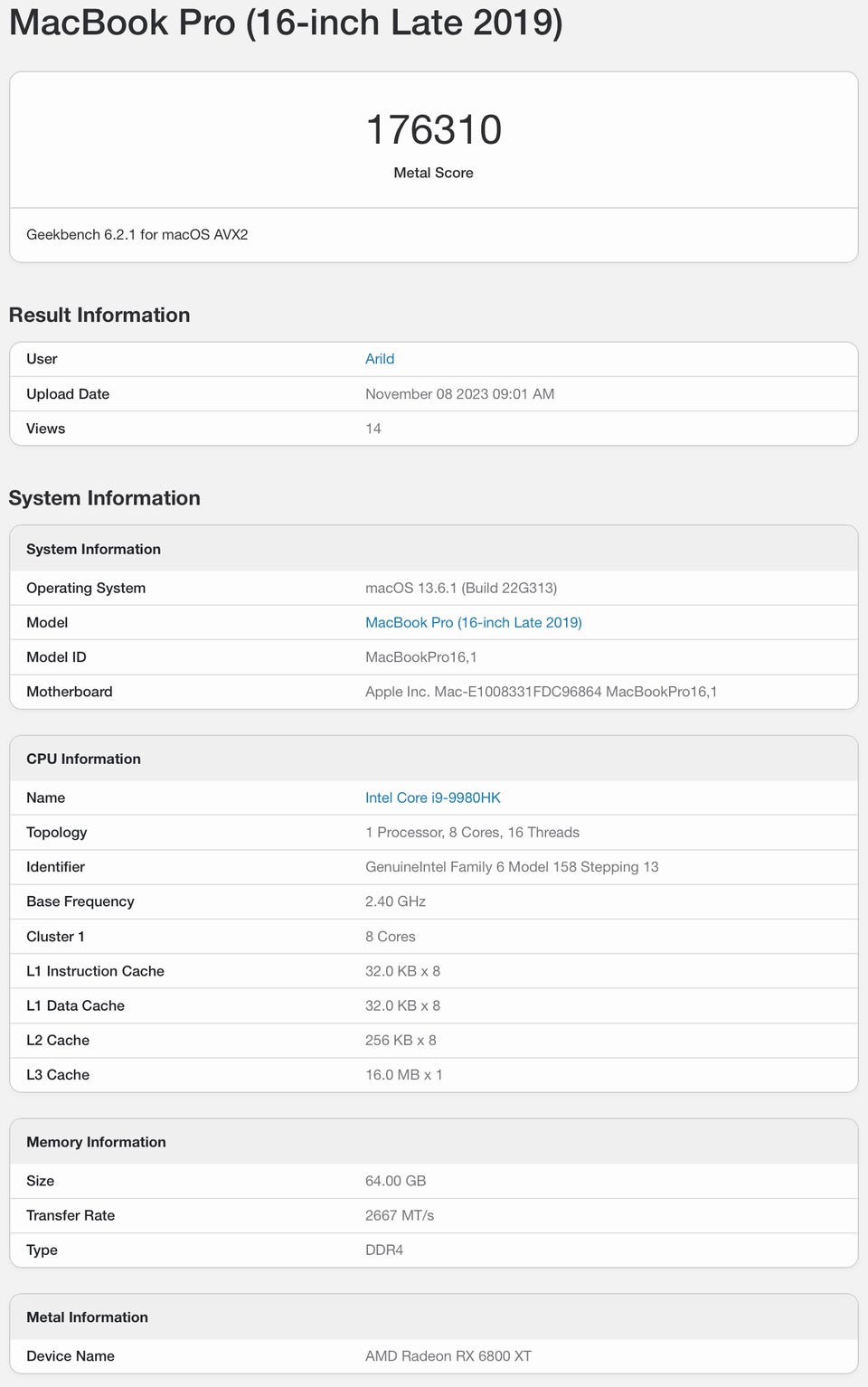Click the Memory Information table header
Image resolution: width=868 pixels, height=1387 pixels.
pyautogui.click(x=96, y=1142)
